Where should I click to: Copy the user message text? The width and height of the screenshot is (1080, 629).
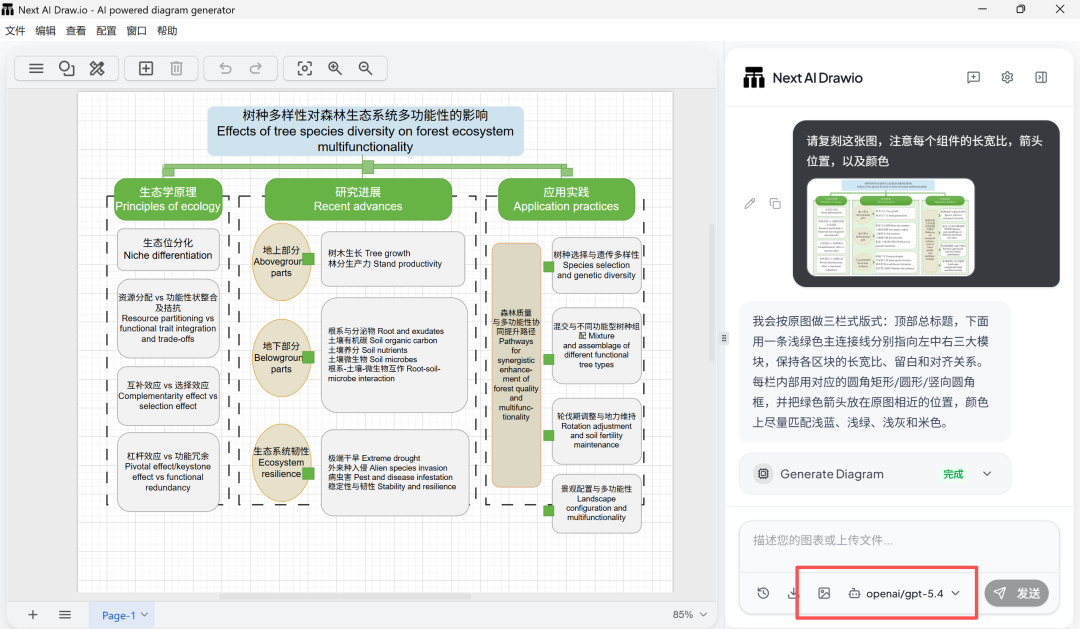[x=775, y=204]
